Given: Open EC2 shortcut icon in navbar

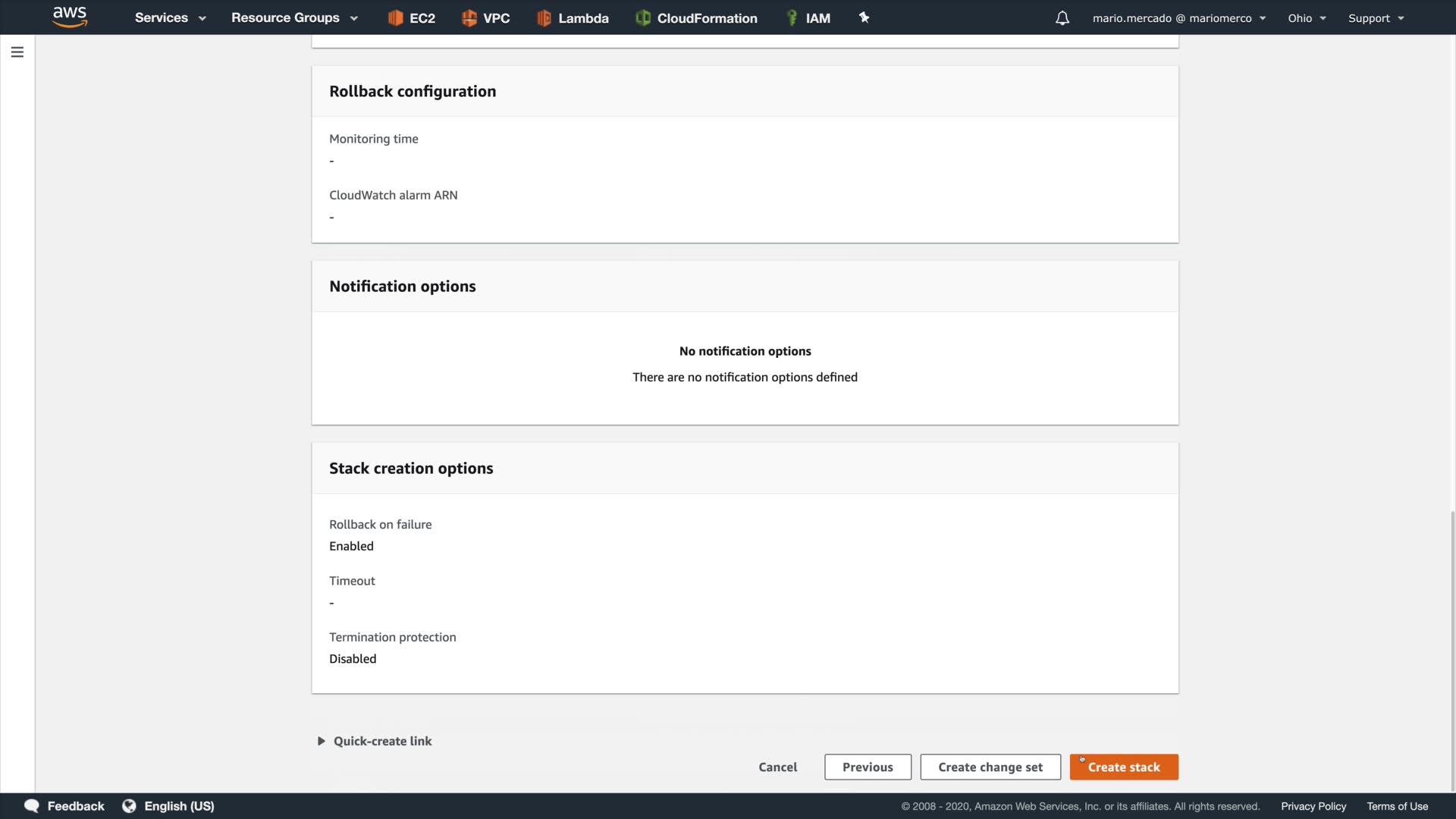Looking at the screenshot, I should [396, 17].
